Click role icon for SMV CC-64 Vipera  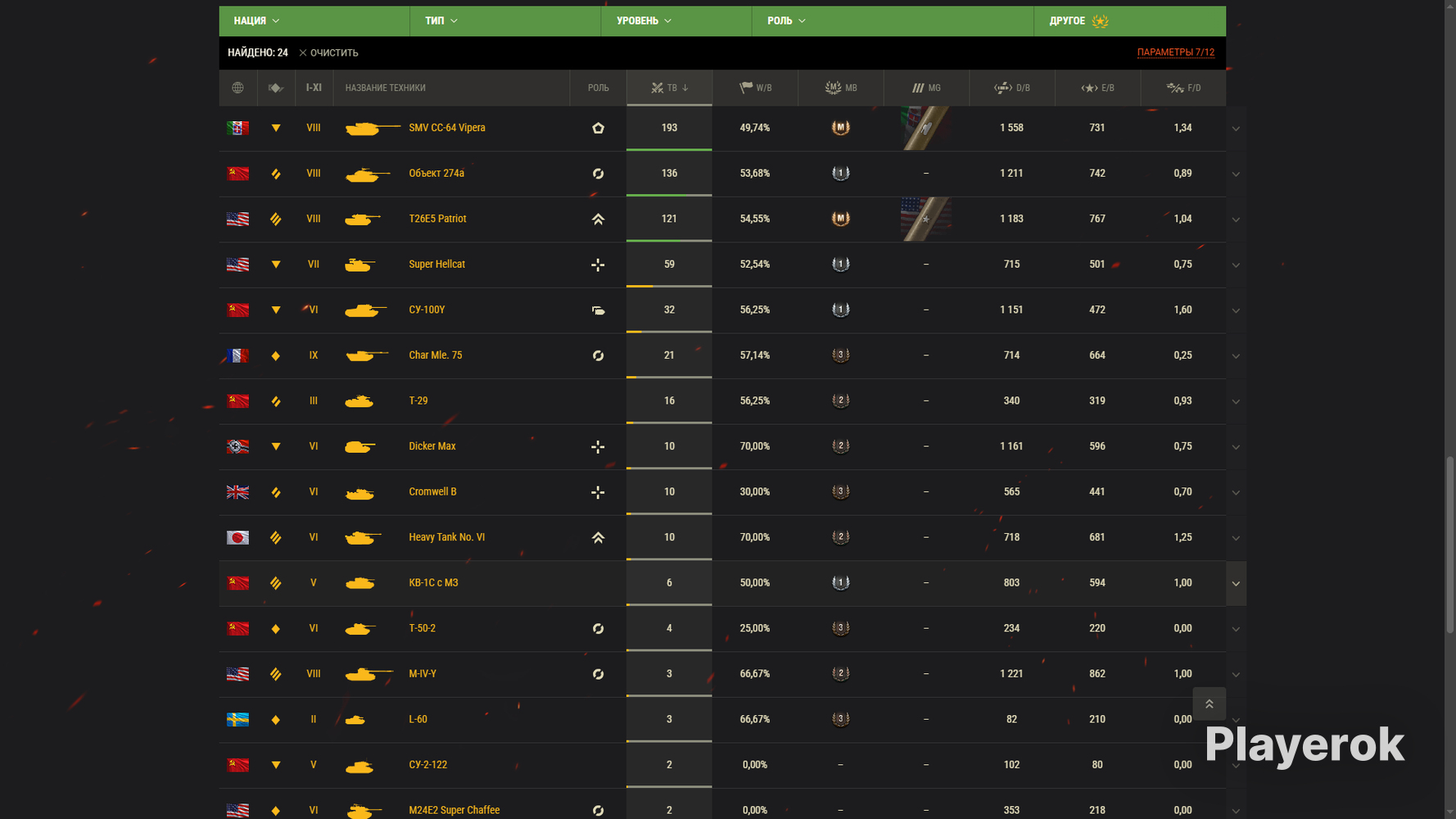(x=598, y=128)
